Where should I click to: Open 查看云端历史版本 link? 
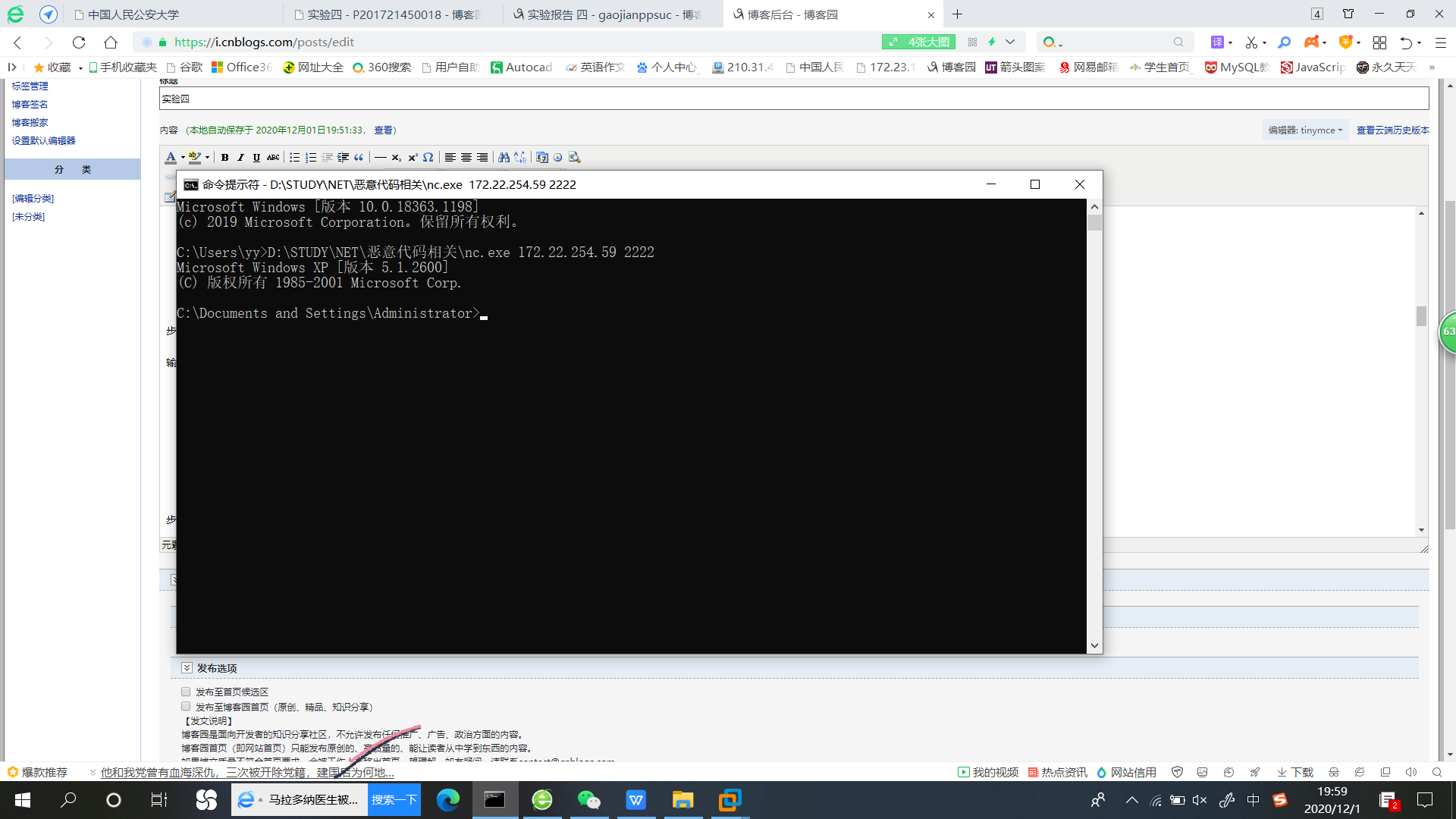tap(1392, 130)
